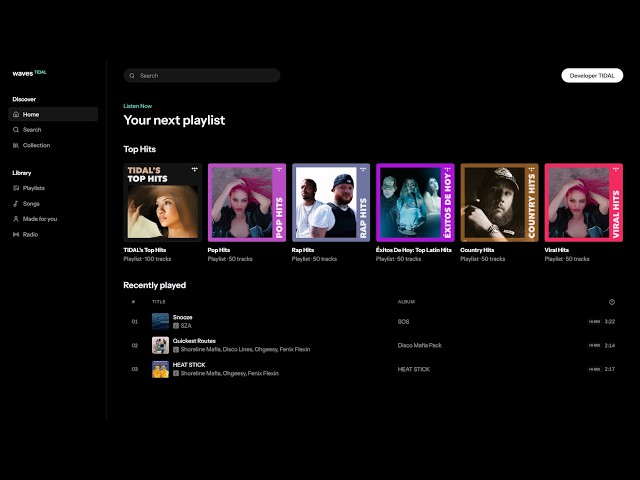Image resolution: width=640 pixels, height=480 pixels.
Task: Play the Snooze track title
Action: [182, 317]
